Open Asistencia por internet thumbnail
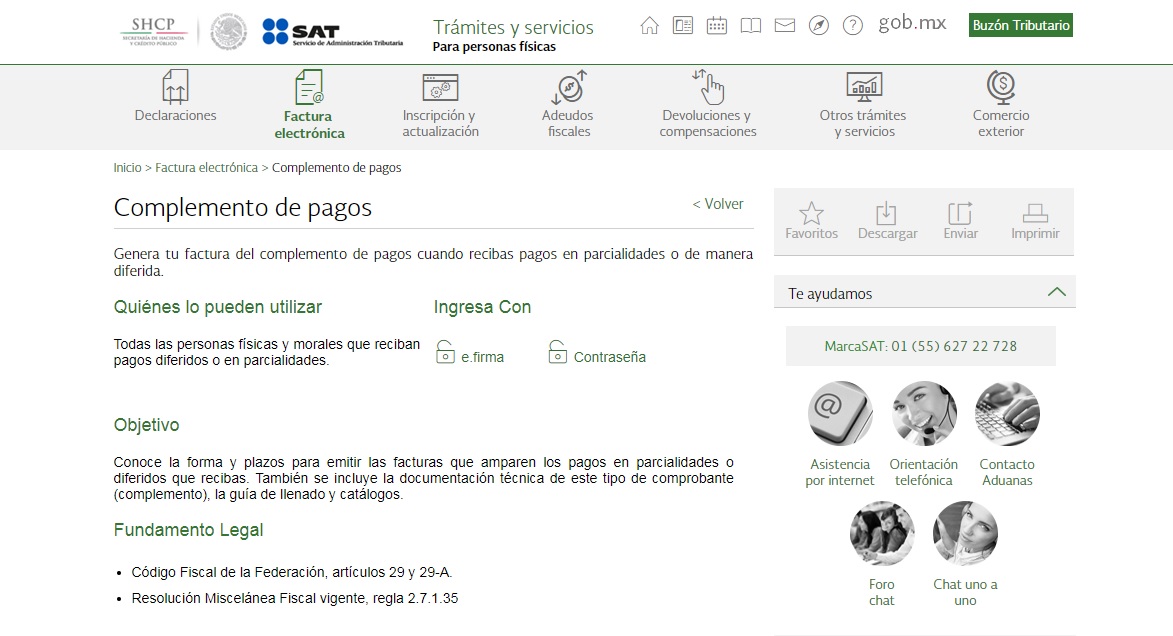This screenshot has width=1173, height=636. [840, 414]
